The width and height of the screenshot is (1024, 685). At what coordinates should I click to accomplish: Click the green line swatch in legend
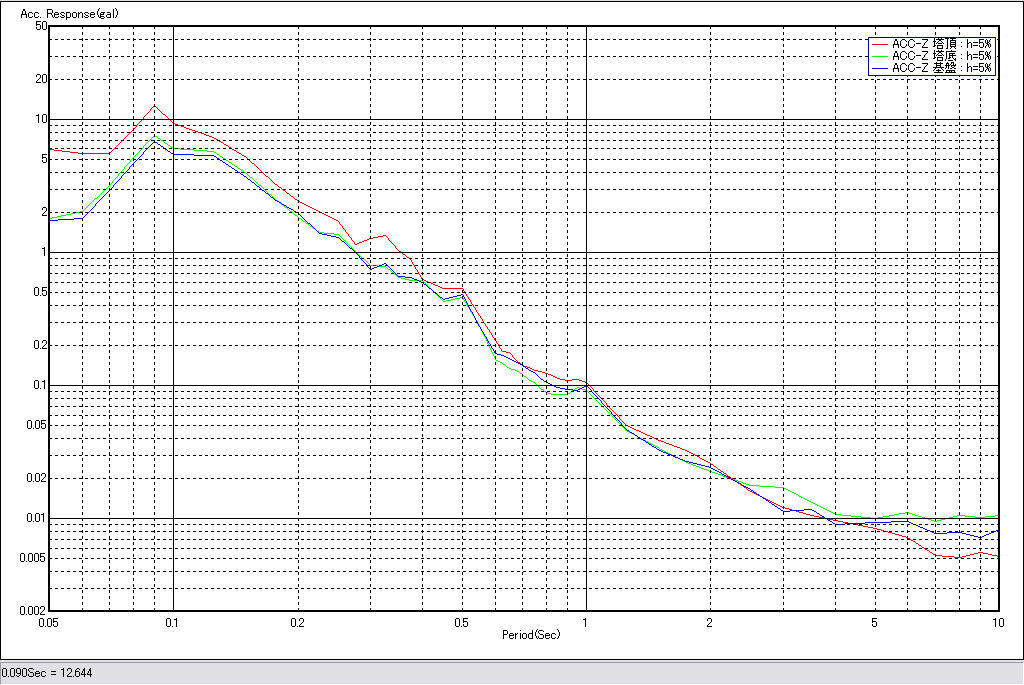tap(879, 56)
